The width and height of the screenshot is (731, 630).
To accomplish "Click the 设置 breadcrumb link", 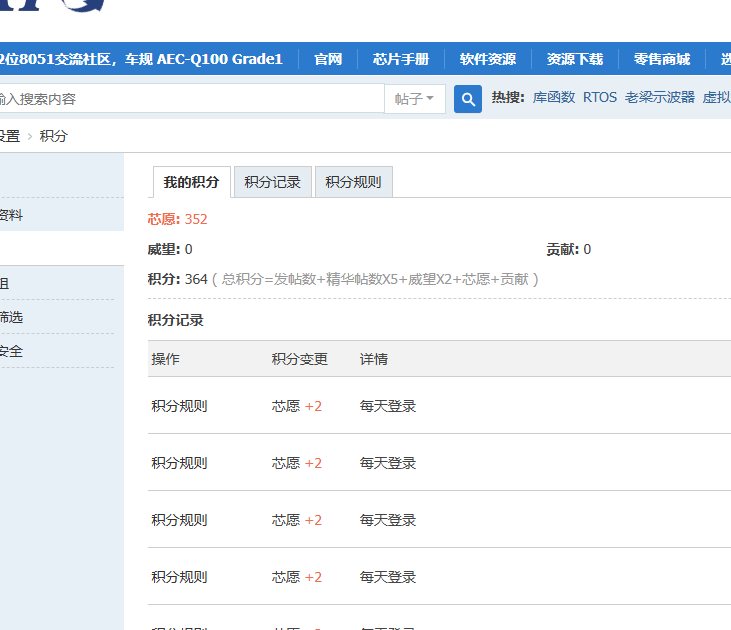I will [9, 136].
